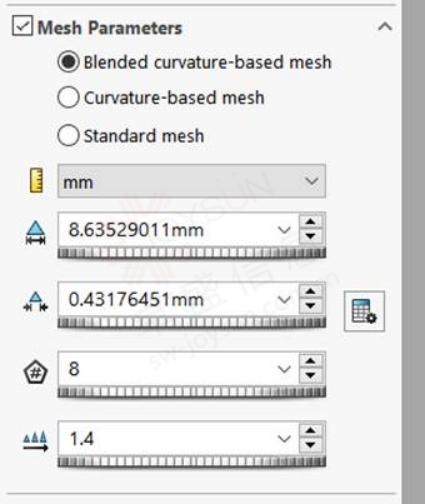Open dropdown for the value 8 field
This screenshot has height=504, width=425.
click(x=284, y=369)
